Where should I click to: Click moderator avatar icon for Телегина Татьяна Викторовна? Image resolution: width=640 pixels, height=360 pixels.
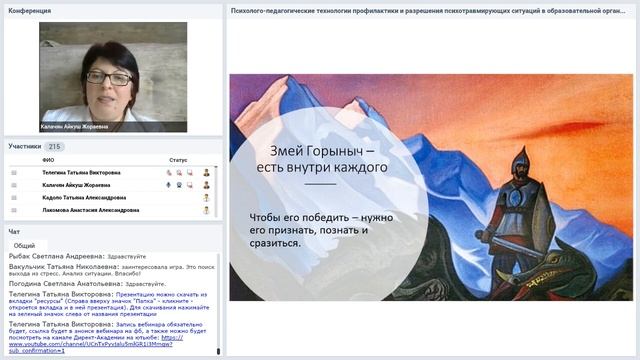[207, 173]
